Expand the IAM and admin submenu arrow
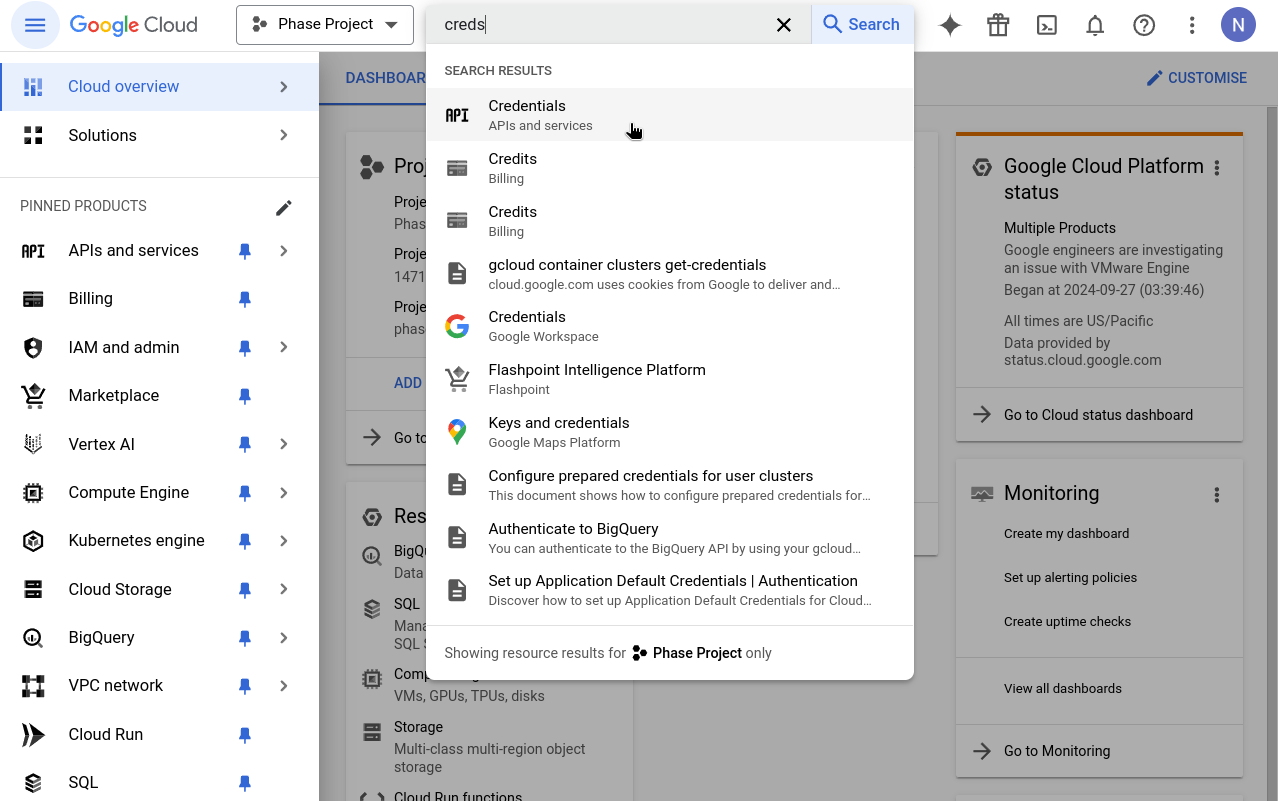This screenshot has width=1278, height=801. click(284, 347)
